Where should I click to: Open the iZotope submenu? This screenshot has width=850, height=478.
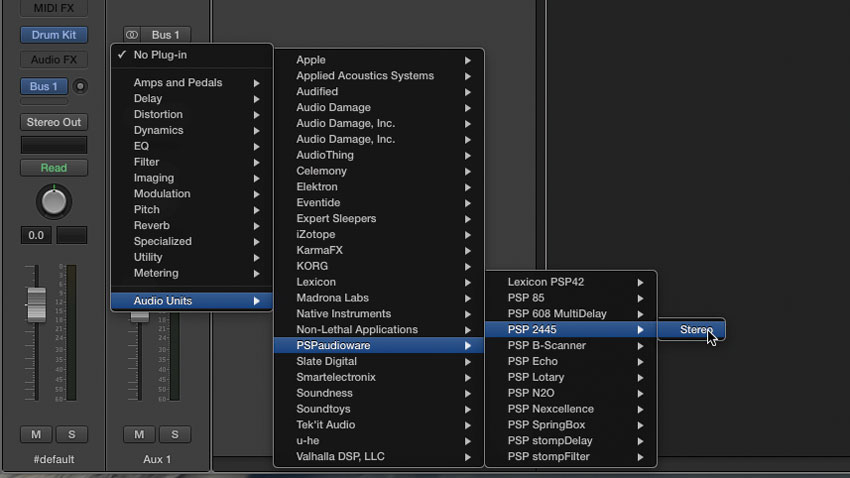coord(379,234)
